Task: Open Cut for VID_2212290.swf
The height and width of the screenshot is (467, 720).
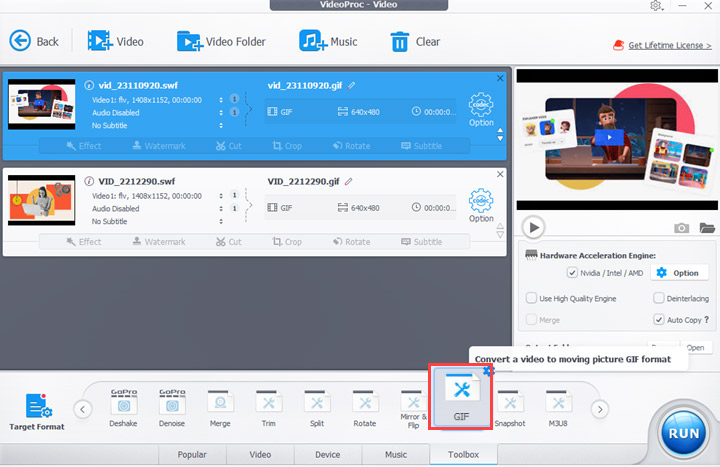Action: tap(229, 242)
